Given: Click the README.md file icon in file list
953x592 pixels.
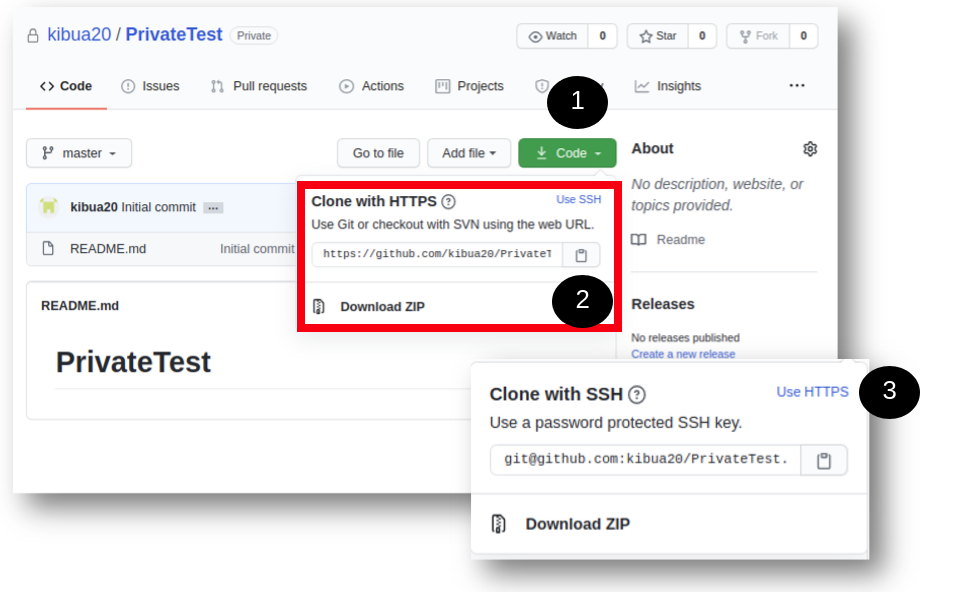Looking at the screenshot, I should click(48, 249).
